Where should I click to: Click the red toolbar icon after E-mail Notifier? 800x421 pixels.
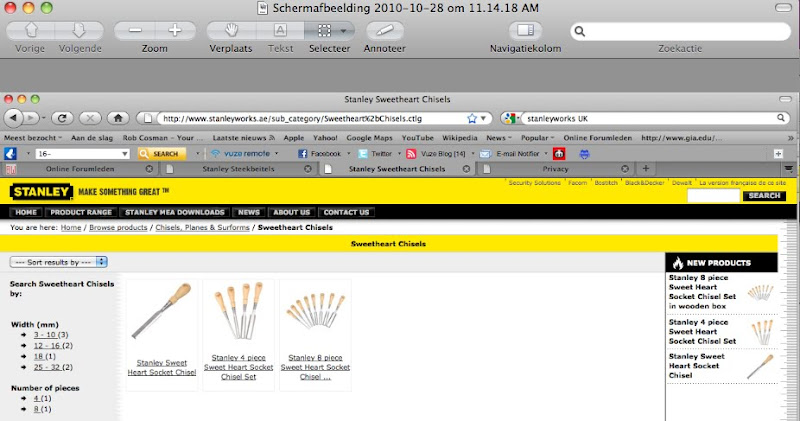pyautogui.click(x=559, y=154)
